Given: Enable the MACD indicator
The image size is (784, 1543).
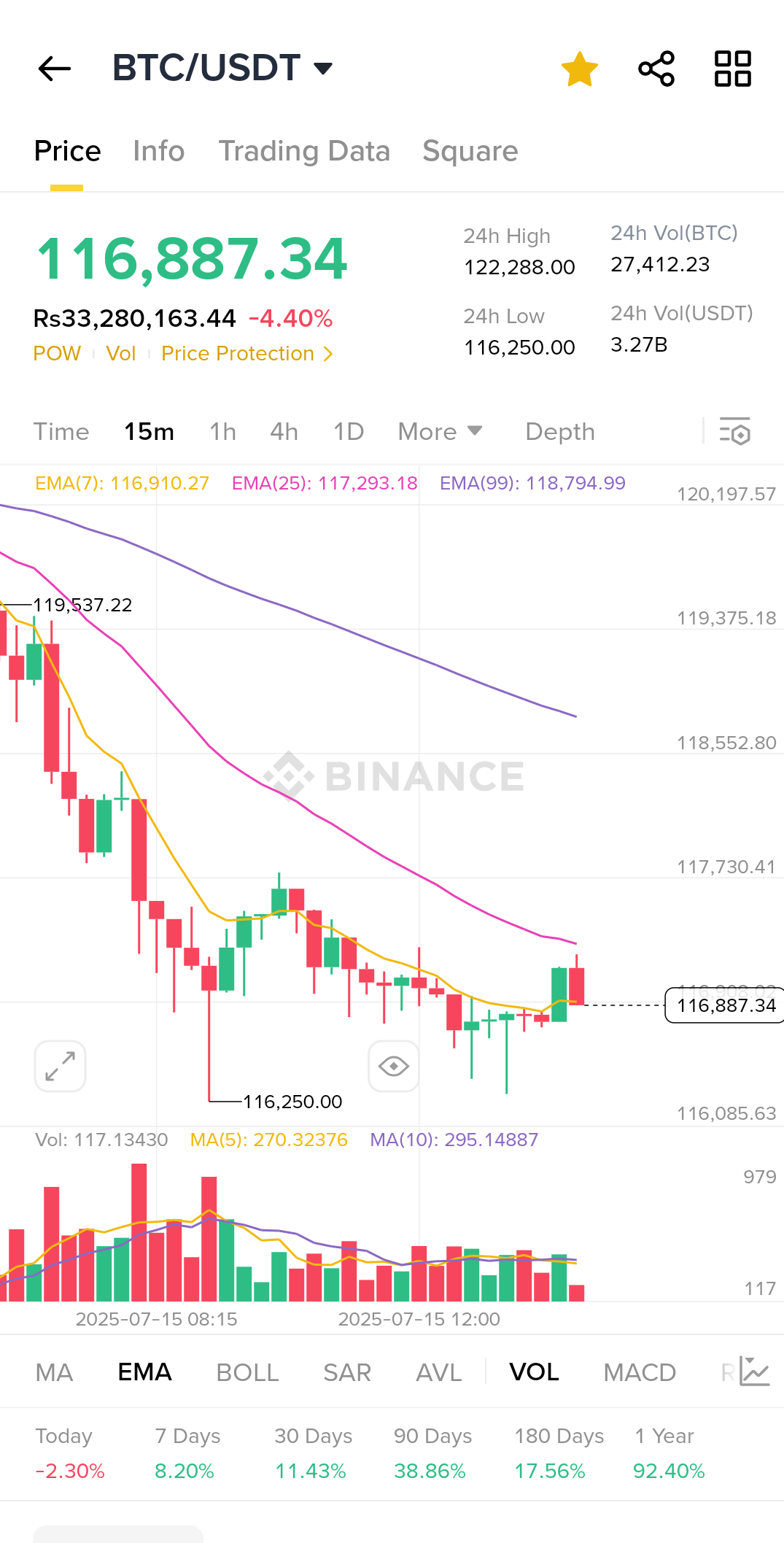Looking at the screenshot, I should pos(640,1372).
